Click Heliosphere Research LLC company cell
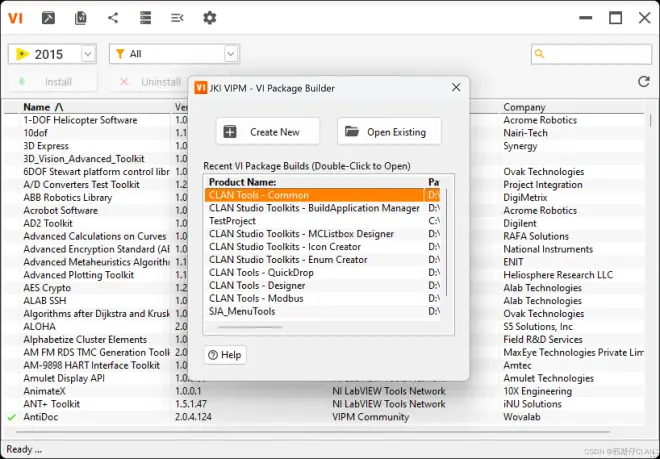The height and width of the screenshot is (459, 660). pyautogui.click(x=558, y=275)
